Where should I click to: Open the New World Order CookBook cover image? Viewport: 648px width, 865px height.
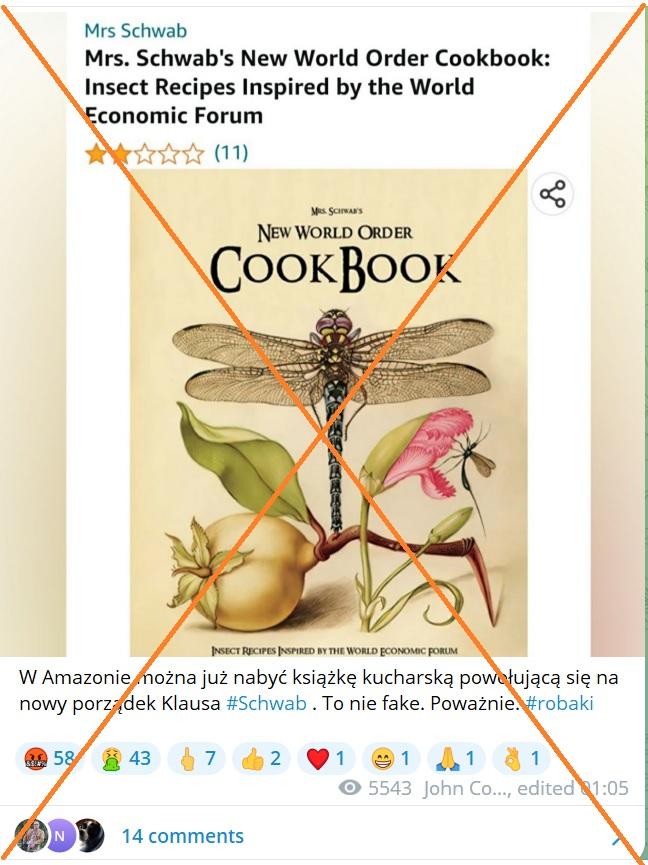click(x=329, y=413)
